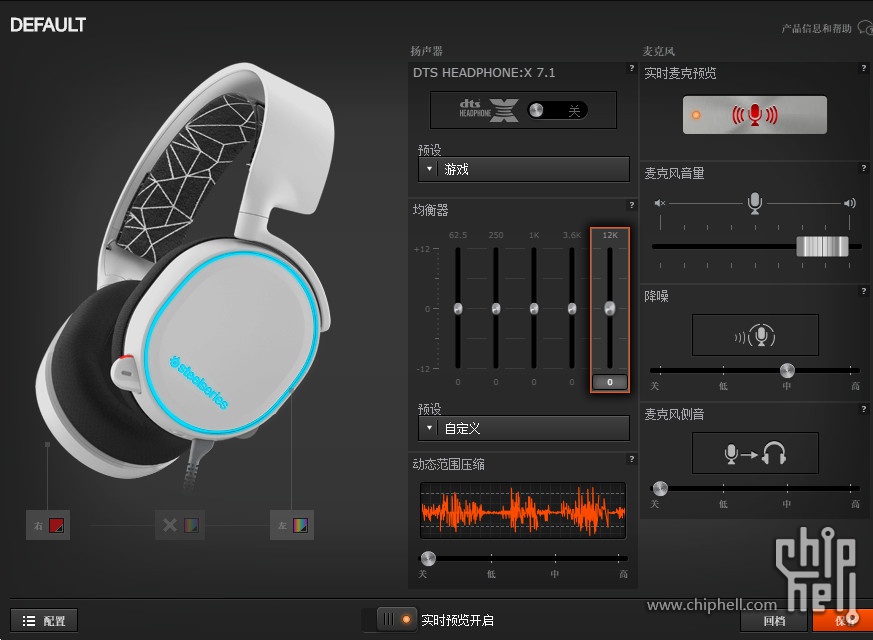Click the DTS Headphone X logo
This screenshot has width=873, height=640.
(488, 110)
